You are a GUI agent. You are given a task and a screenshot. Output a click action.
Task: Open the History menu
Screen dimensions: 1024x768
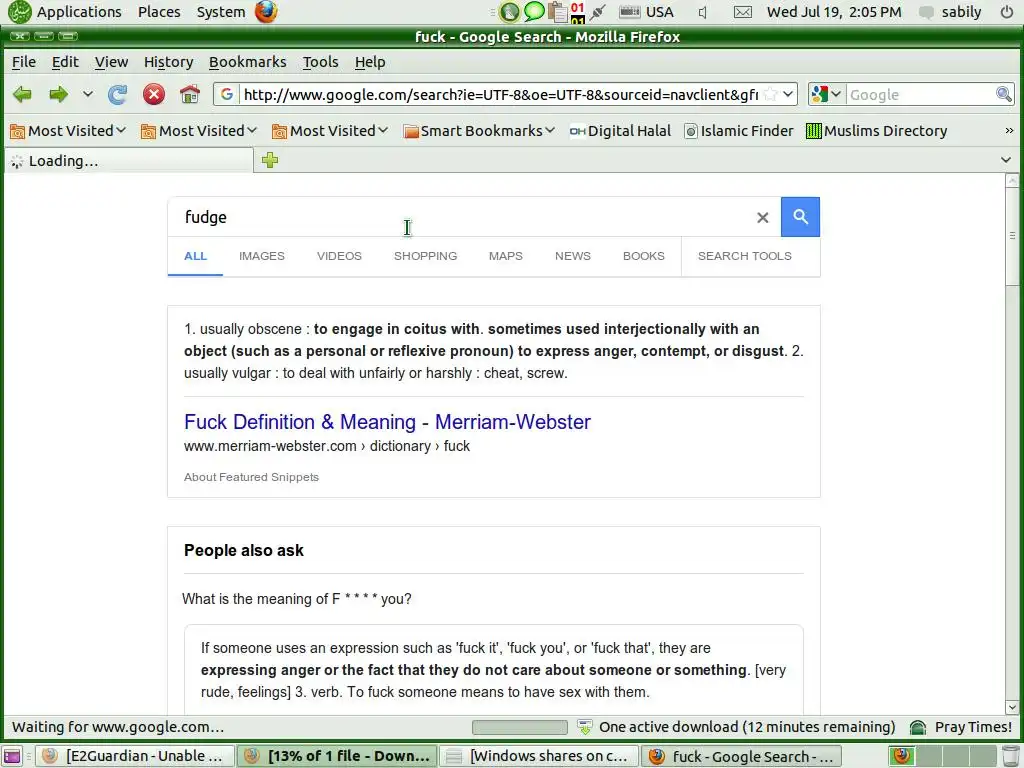(168, 62)
